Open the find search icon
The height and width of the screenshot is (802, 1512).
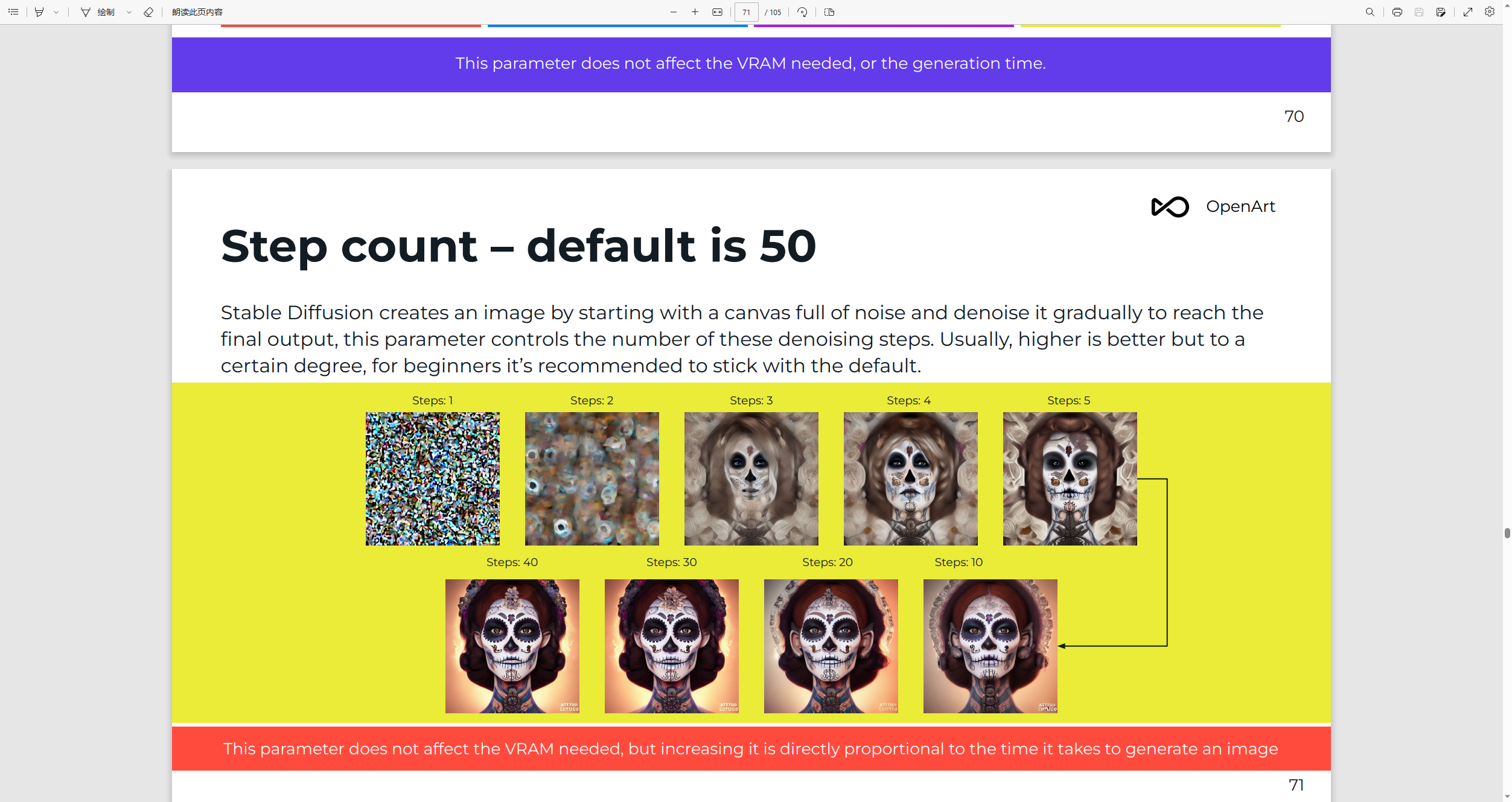coord(1370,12)
